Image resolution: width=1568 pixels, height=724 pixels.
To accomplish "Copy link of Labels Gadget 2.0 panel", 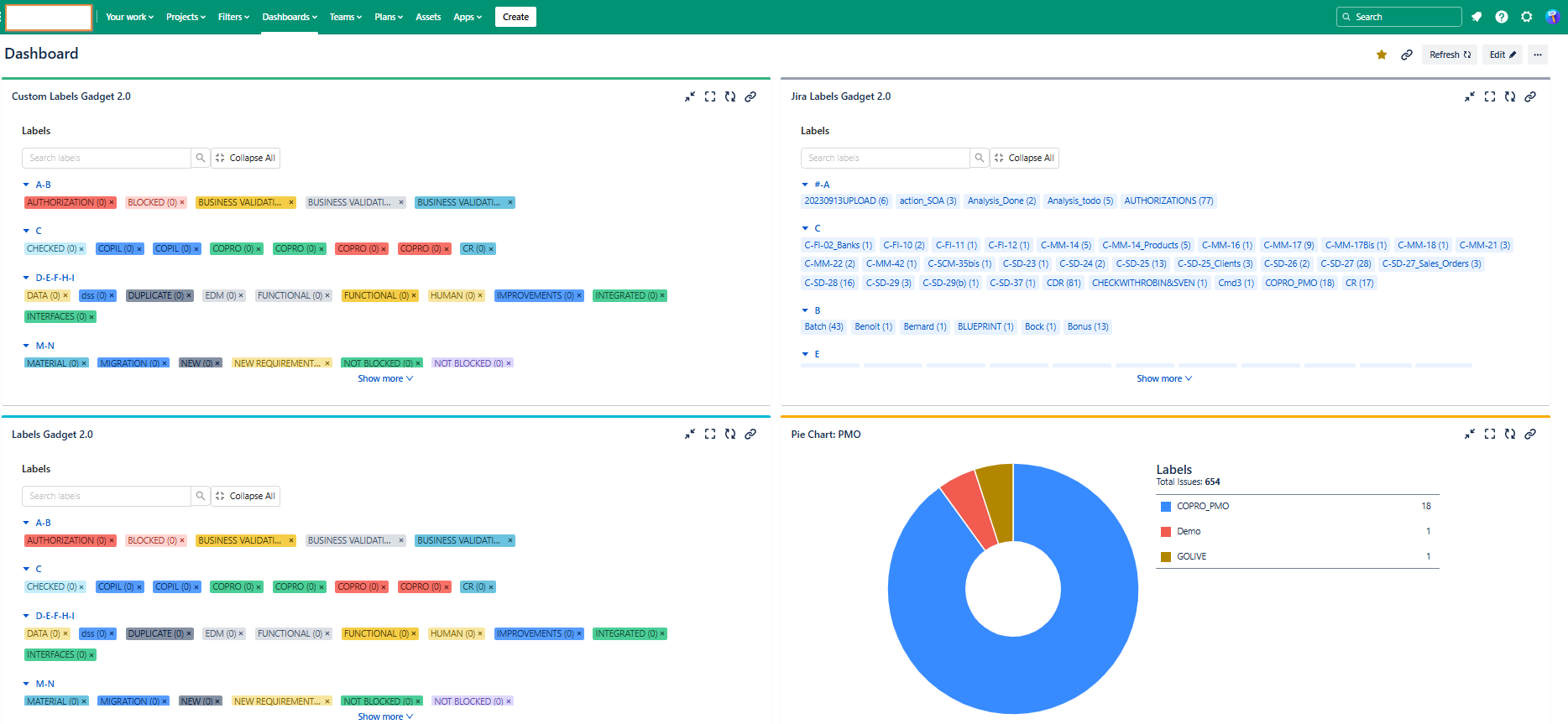I will pos(750,435).
